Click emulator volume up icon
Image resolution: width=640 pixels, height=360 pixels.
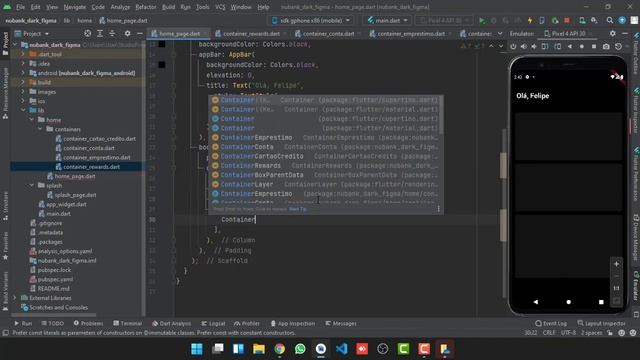click(524, 47)
